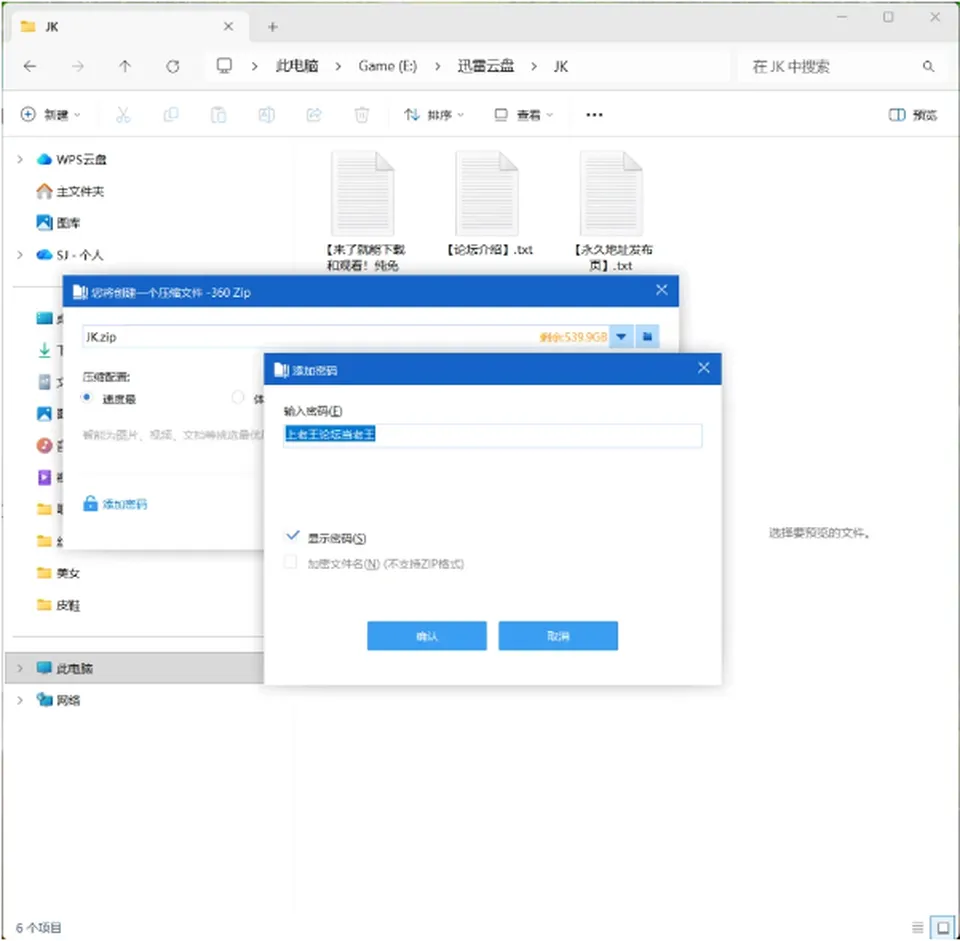Screen dimensions: 960x941
Task: Expand the 网络 tree node
Action: coord(20,700)
